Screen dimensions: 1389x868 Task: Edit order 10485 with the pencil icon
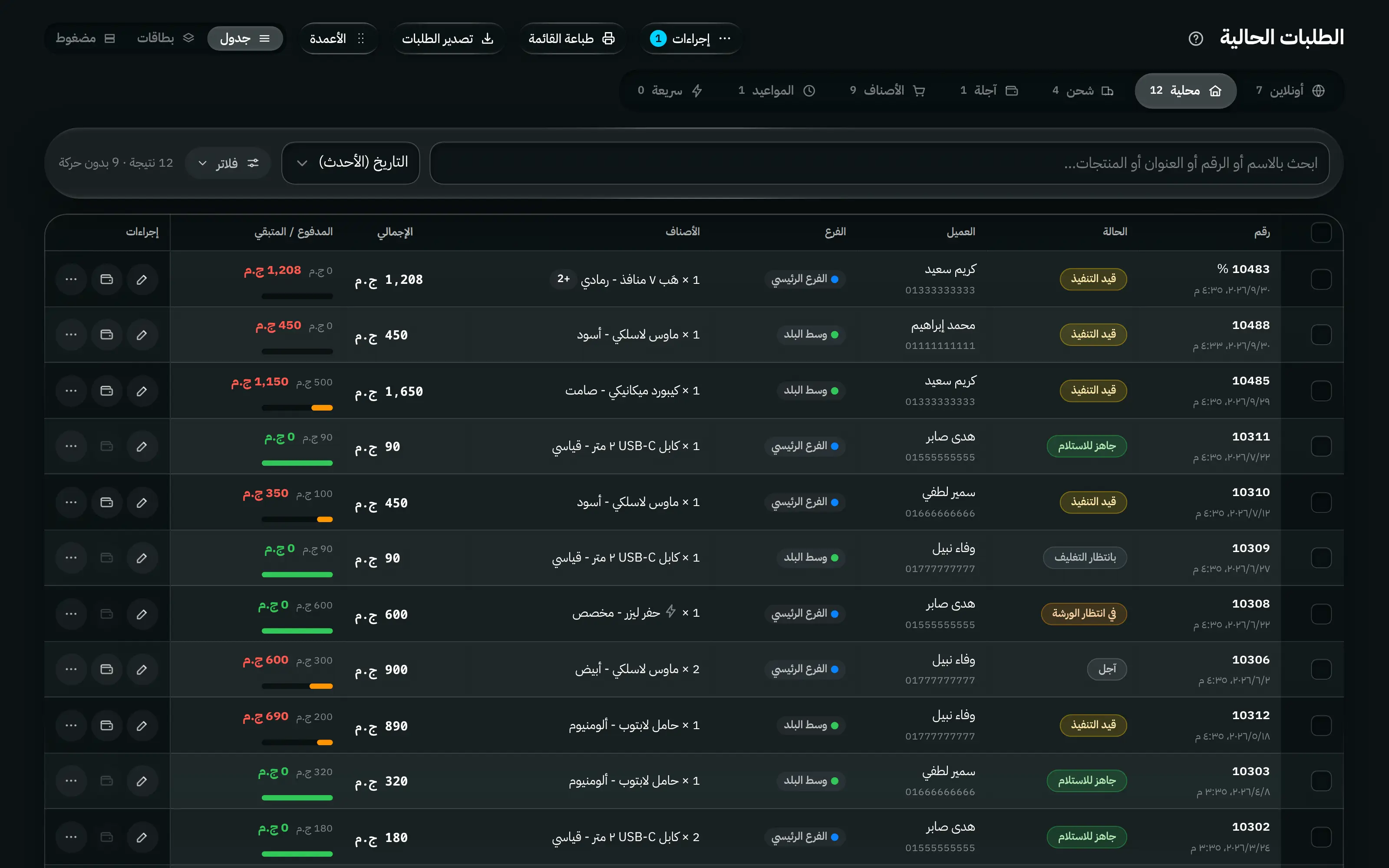142,391
